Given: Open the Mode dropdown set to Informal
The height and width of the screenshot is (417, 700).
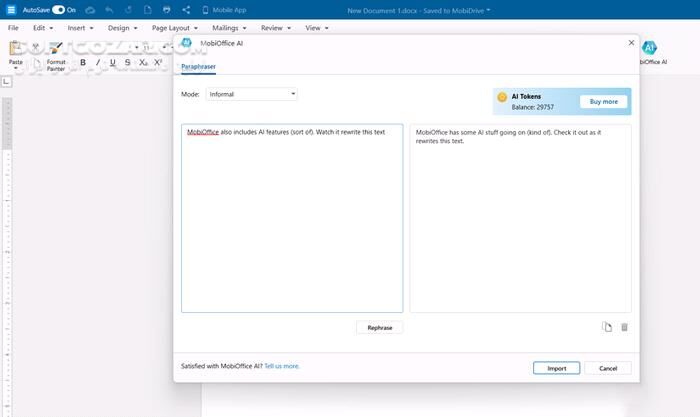Looking at the screenshot, I should [251, 94].
